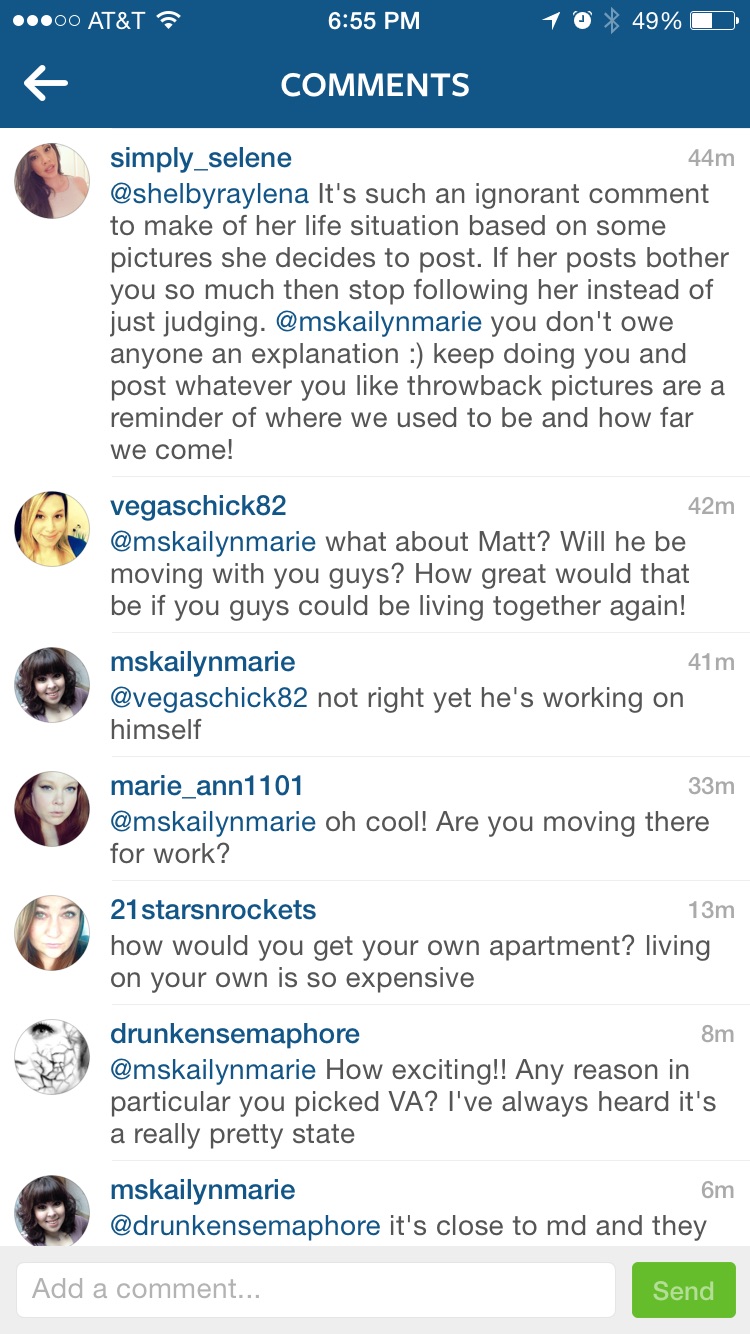The height and width of the screenshot is (1334, 750).
Task: Tap marie_ann1101's profile avatar
Action: pos(52,809)
